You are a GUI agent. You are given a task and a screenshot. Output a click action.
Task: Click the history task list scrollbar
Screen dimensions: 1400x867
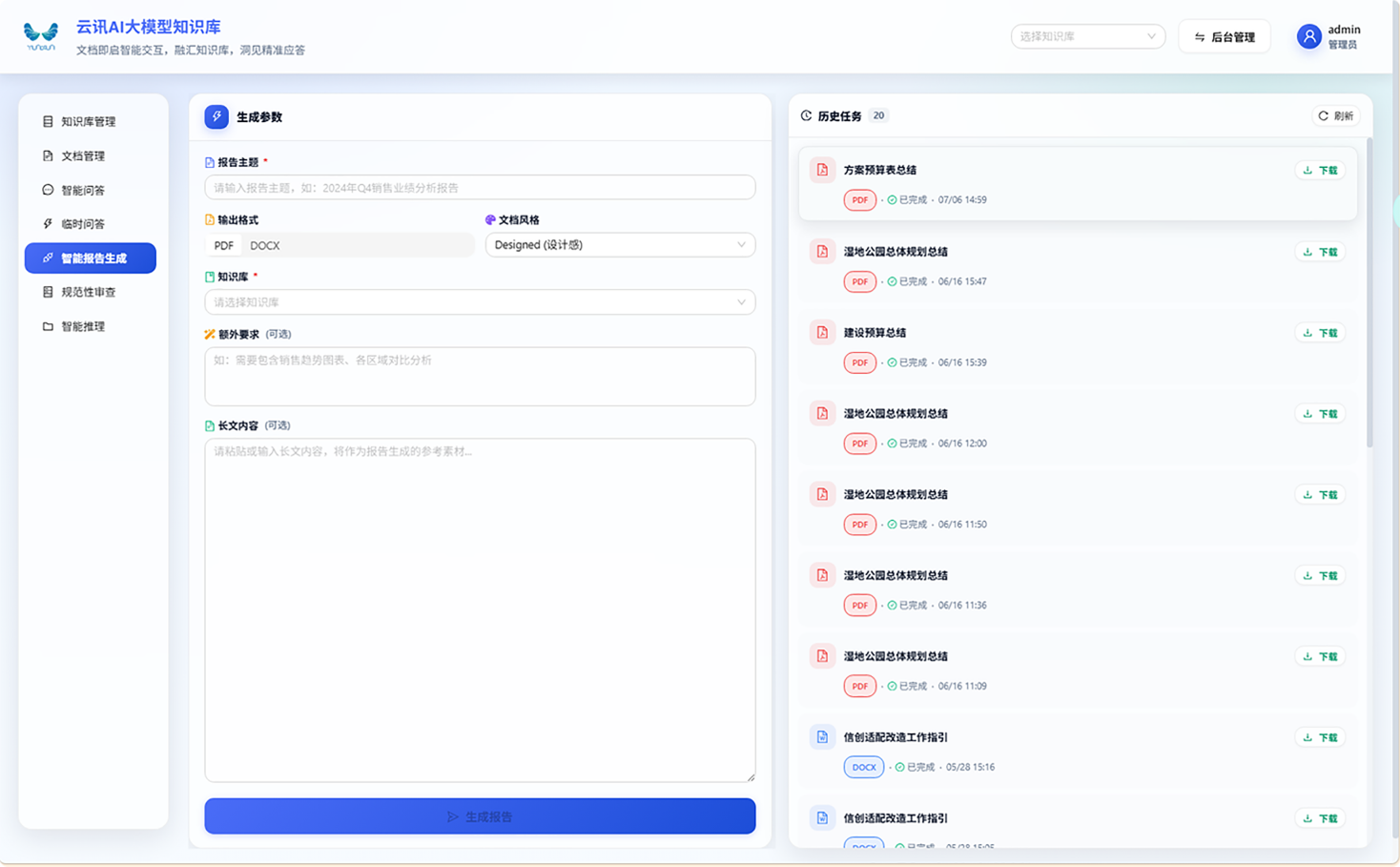1369,294
